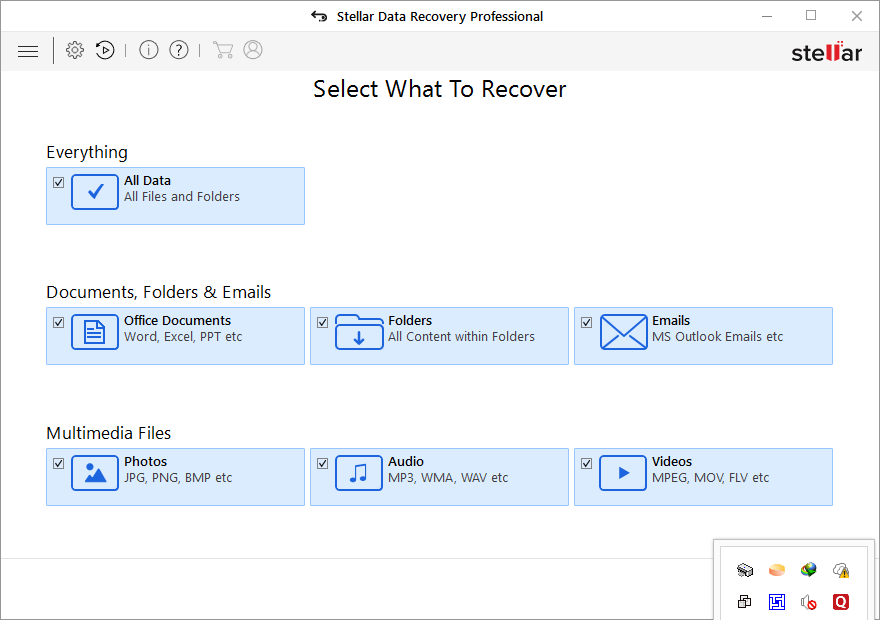Click the Audio music note icon
The height and width of the screenshot is (620, 880).
point(359,473)
